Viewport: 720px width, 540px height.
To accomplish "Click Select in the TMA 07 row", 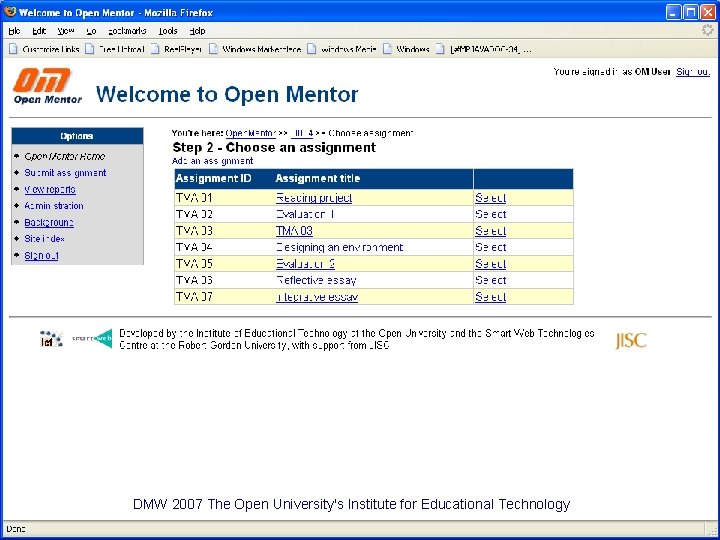I will (x=490, y=297).
